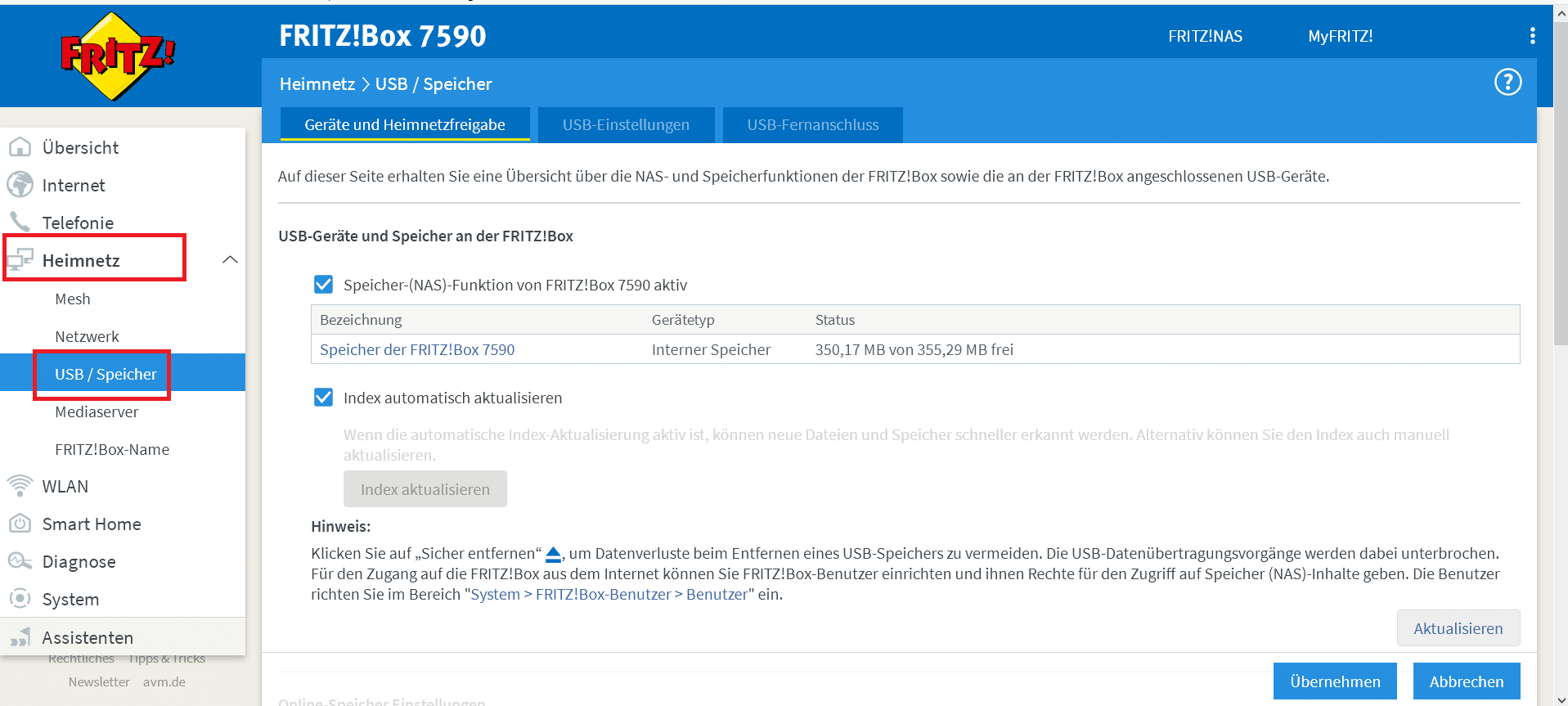Select Geräte und Heimnetzfreigabe tab
1568x706 pixels.
pos(405,124)
